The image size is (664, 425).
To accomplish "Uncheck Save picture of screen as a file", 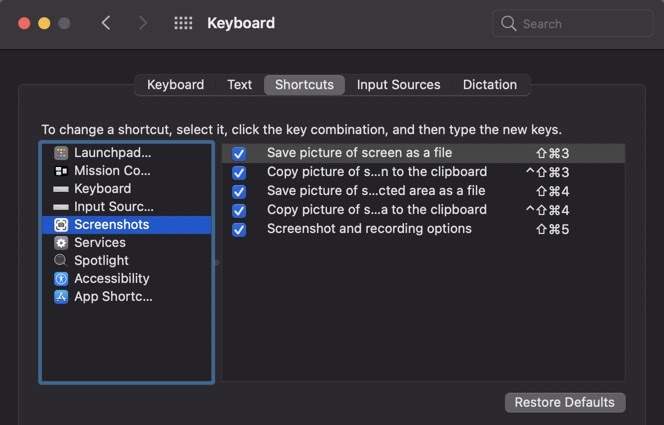I will [239, 154].
